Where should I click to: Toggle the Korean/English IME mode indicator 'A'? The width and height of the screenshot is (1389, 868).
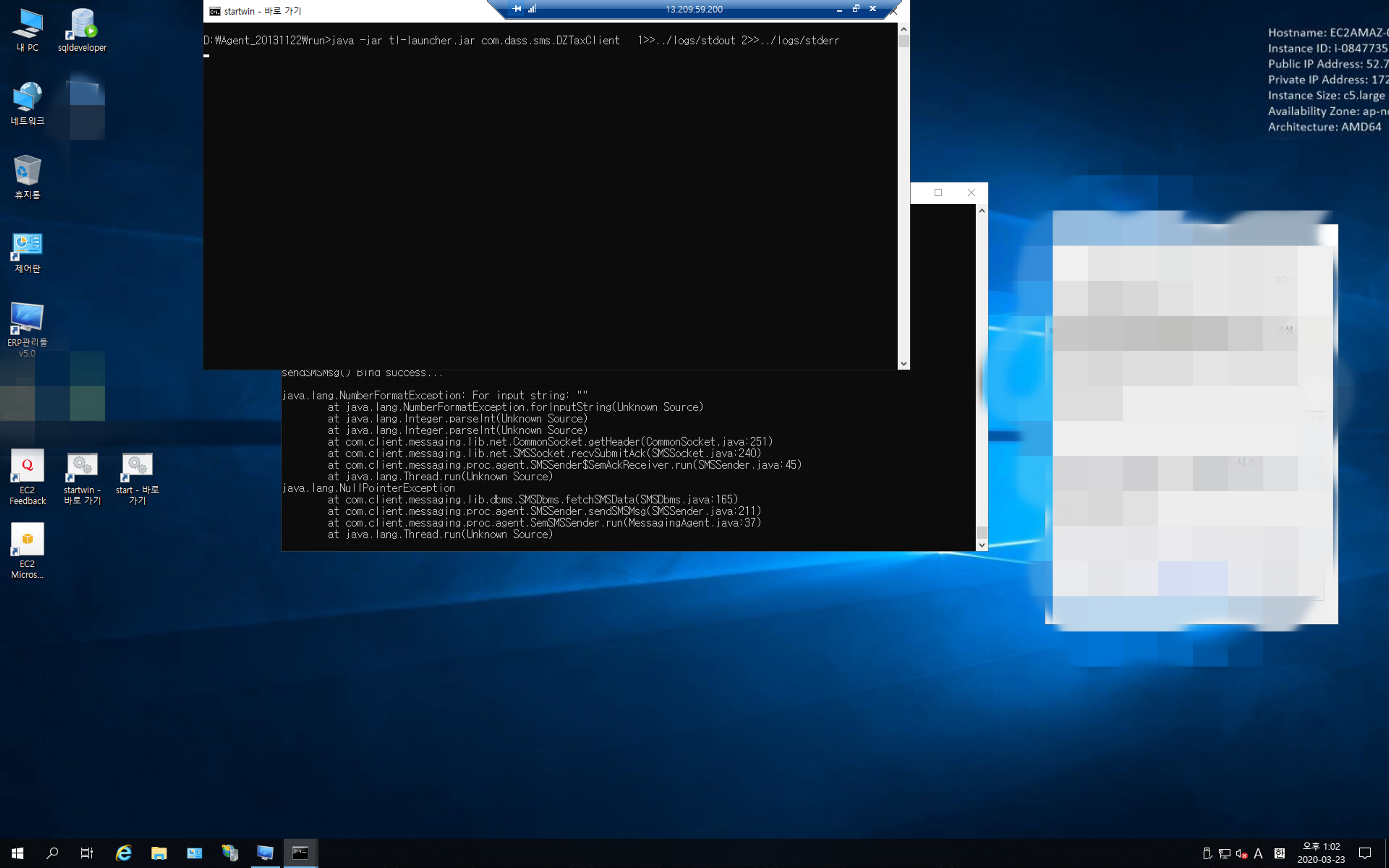(x=1258, y=854)
